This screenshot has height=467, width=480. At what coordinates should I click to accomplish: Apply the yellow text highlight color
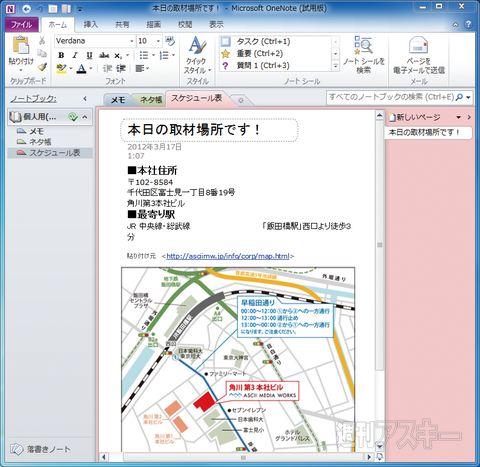click(x=61, y=68)
